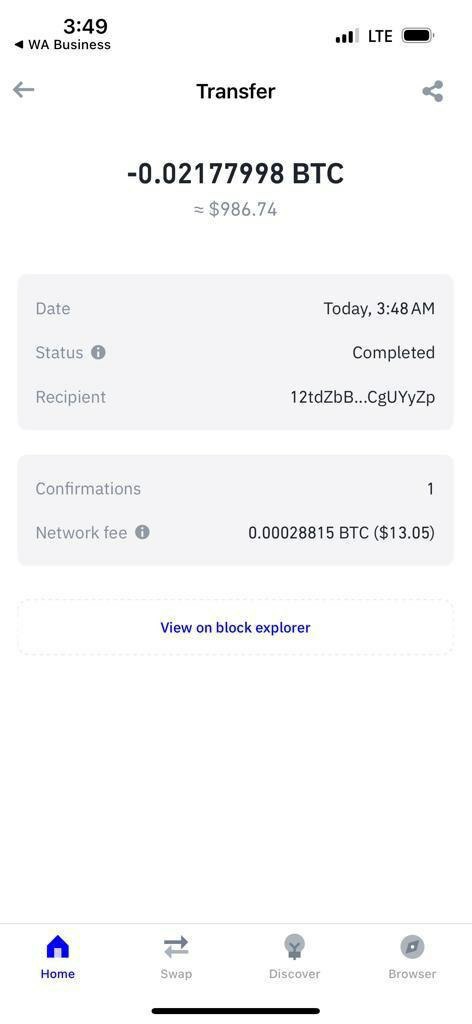The image size is (472, 1024).
Task: Tap the Confirmations row
Action: 235,488
